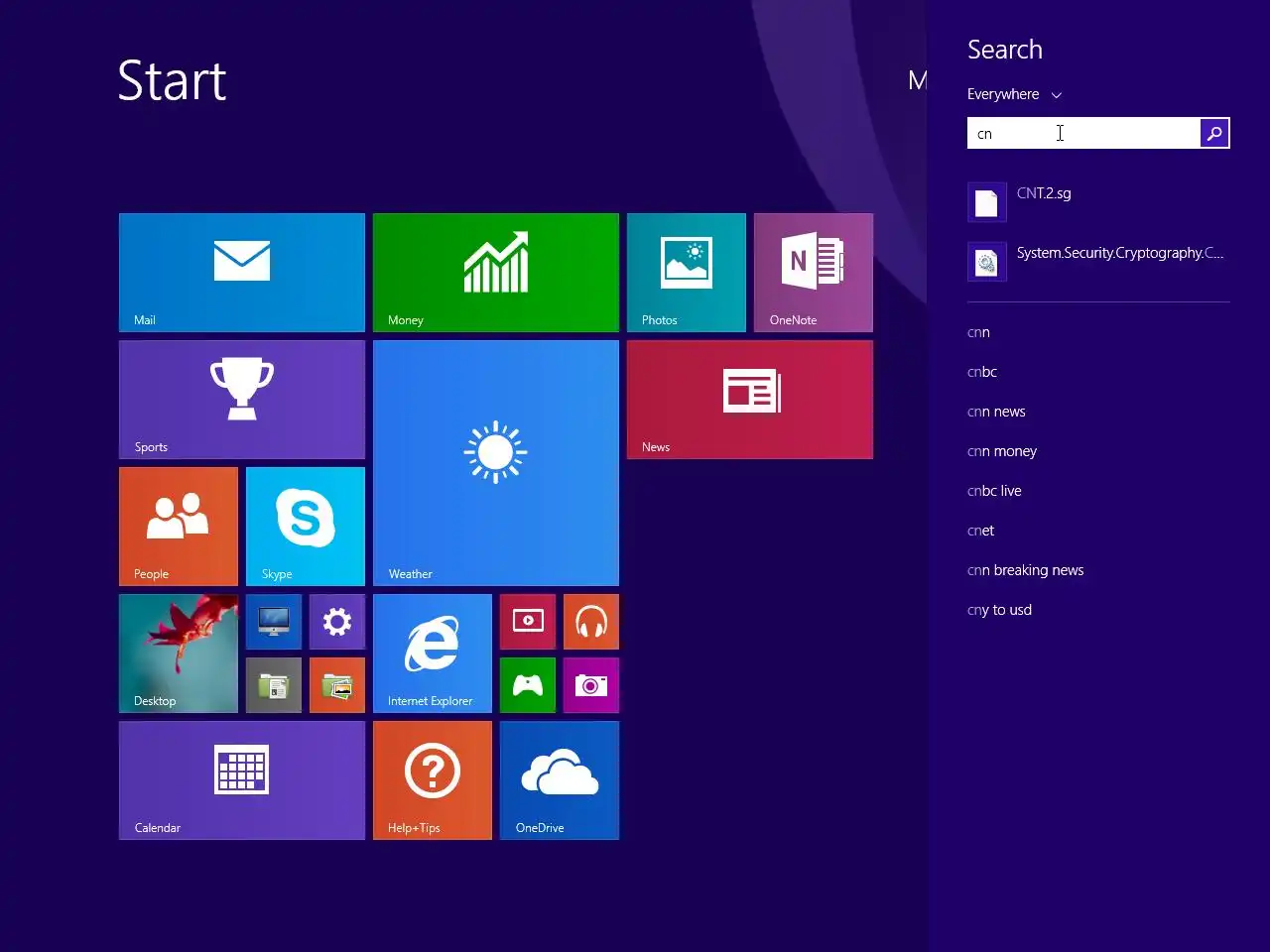
Task: Start the Skype tile
Action: [306, 527]
